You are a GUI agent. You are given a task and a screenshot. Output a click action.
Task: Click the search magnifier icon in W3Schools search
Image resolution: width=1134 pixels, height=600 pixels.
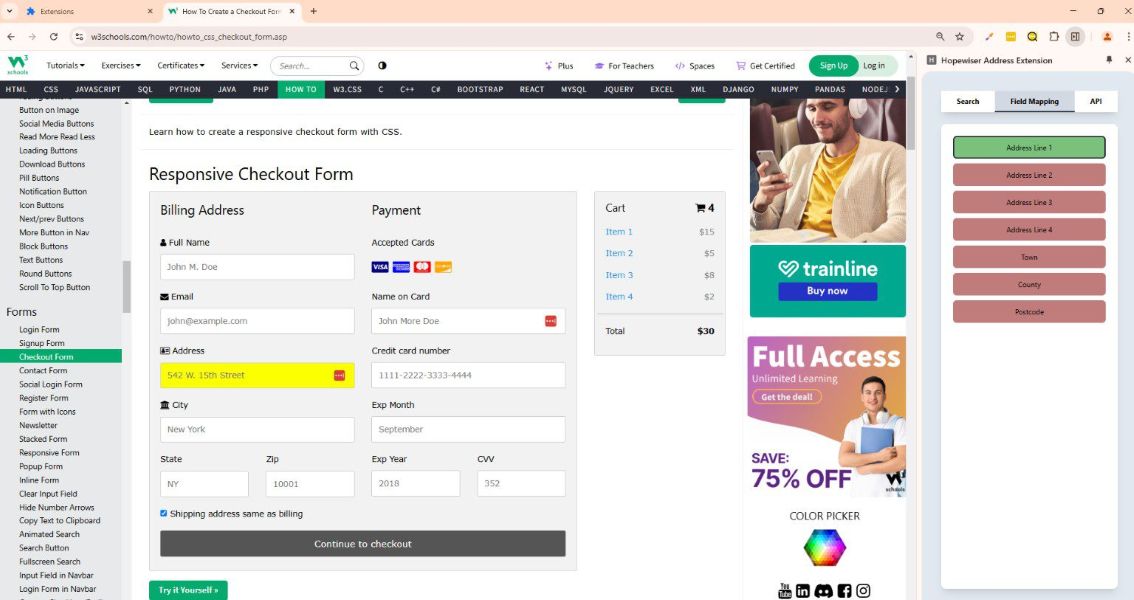point(354,66)
